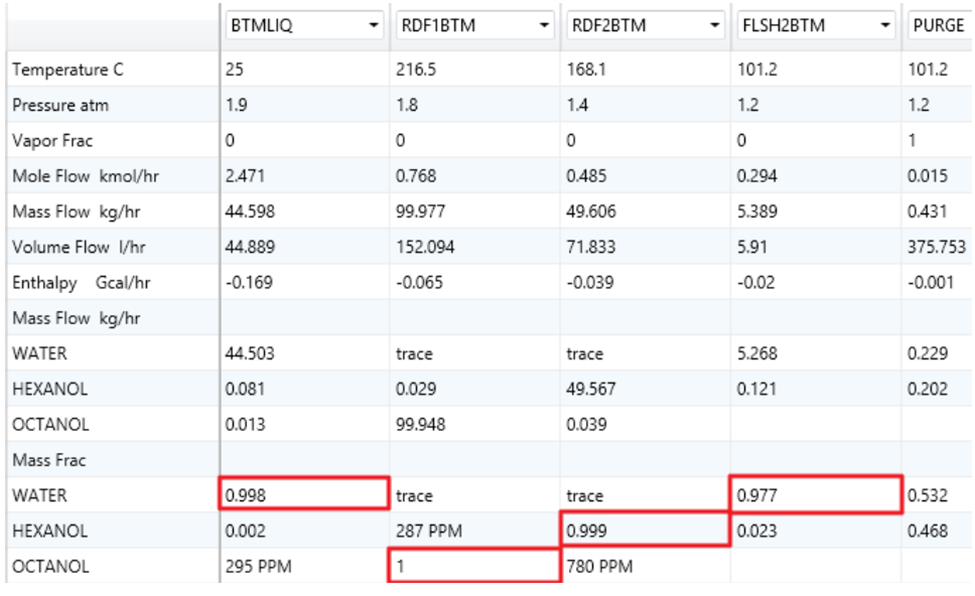The width and height of the screenshot is (975, 596).
Task: Expand the RDF1BTM stream dropdown
Action: tap(543, 26)
